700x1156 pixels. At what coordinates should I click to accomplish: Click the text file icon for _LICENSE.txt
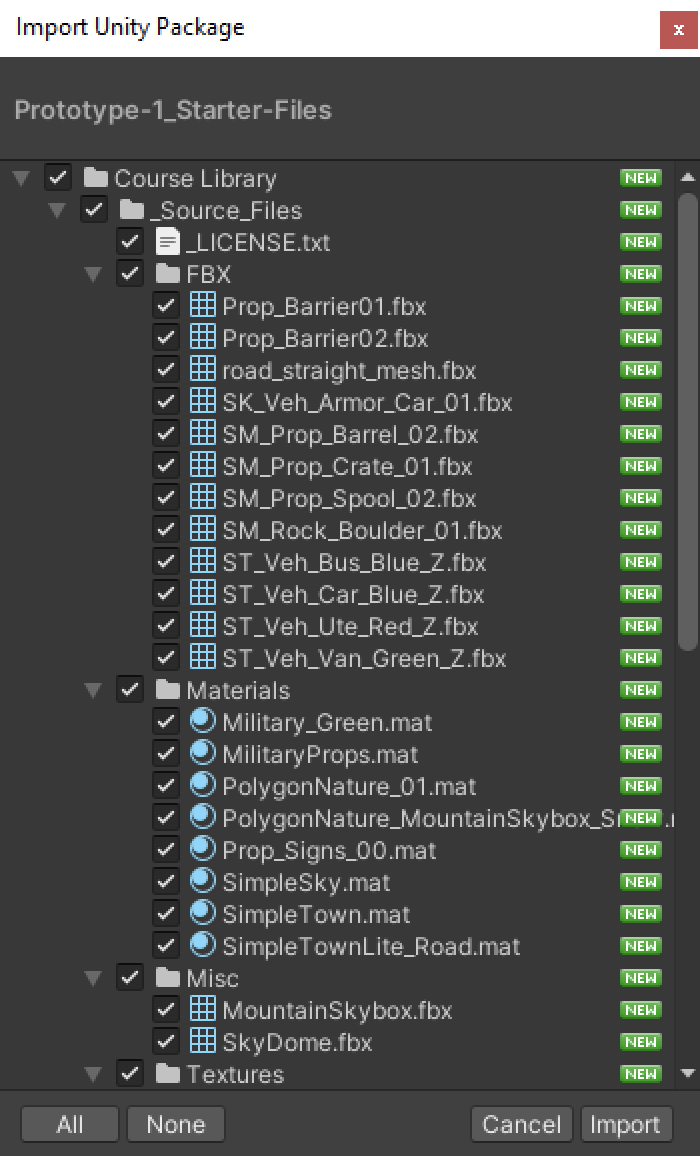[167, 242]
